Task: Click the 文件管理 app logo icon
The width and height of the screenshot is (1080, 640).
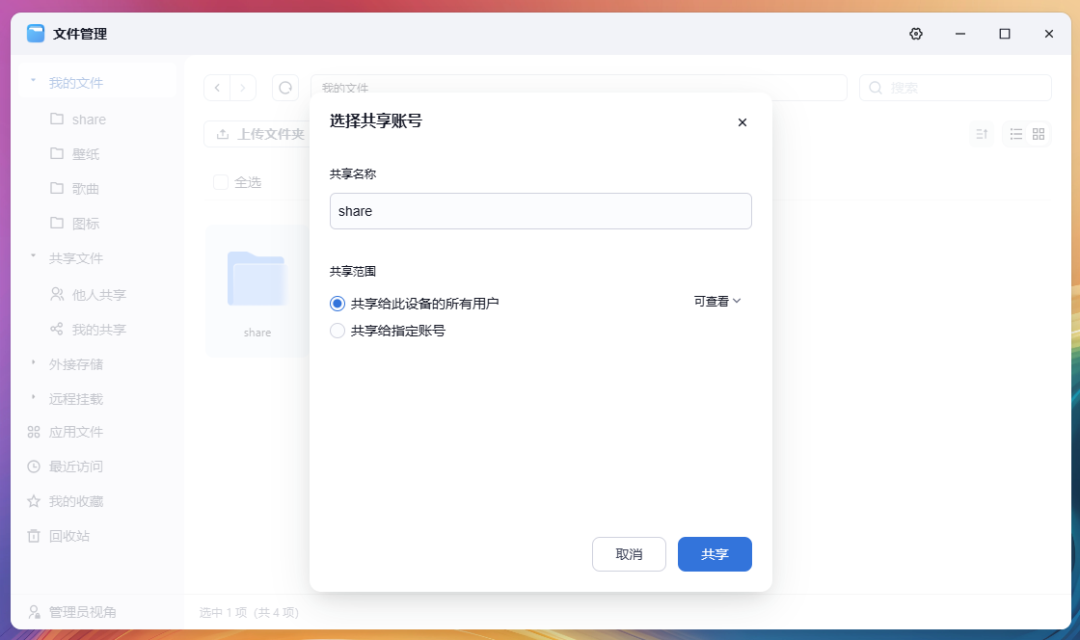Action: tap(36, 33)
